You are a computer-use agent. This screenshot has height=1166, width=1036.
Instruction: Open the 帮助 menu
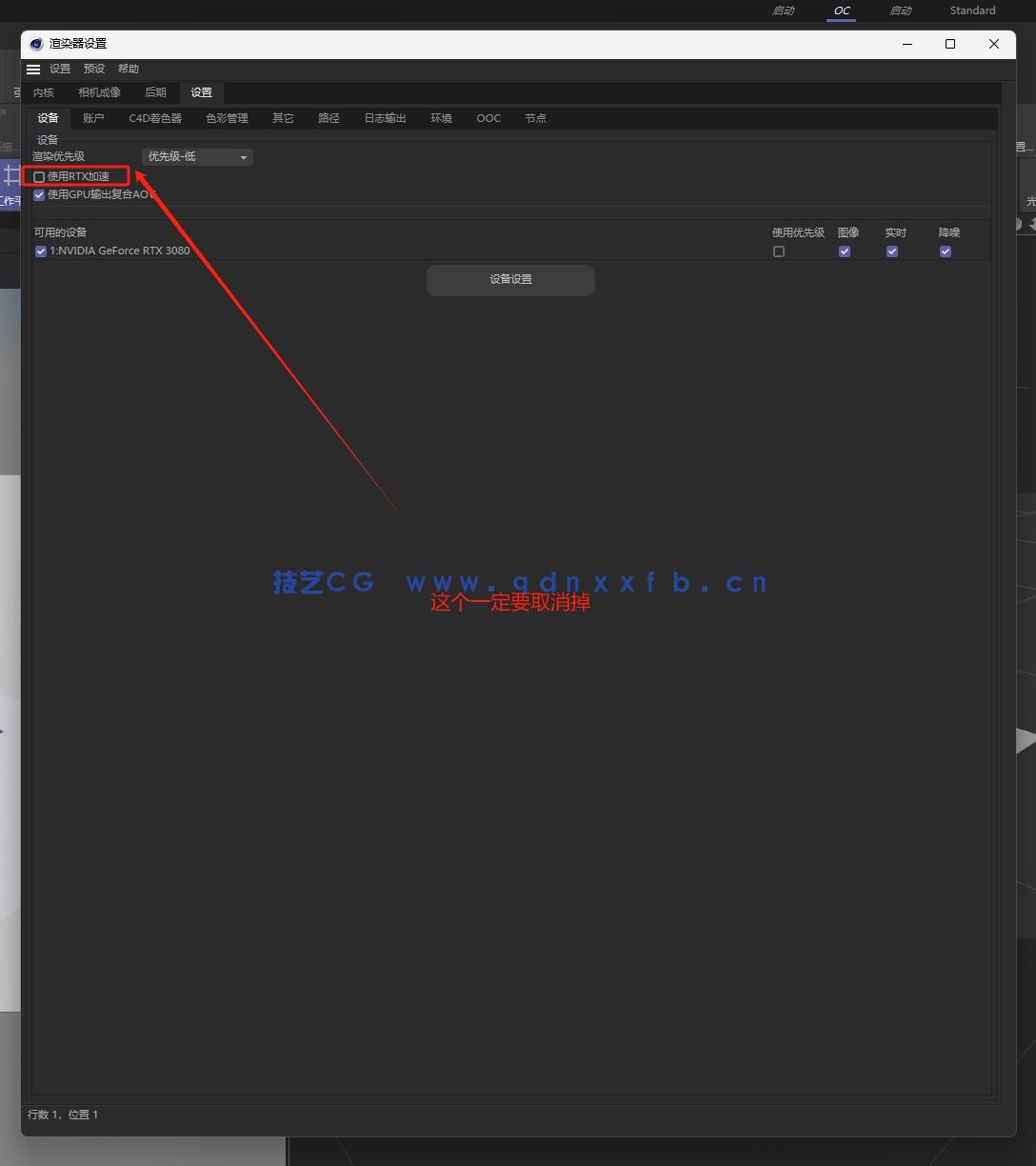click(x=128, y=69)
